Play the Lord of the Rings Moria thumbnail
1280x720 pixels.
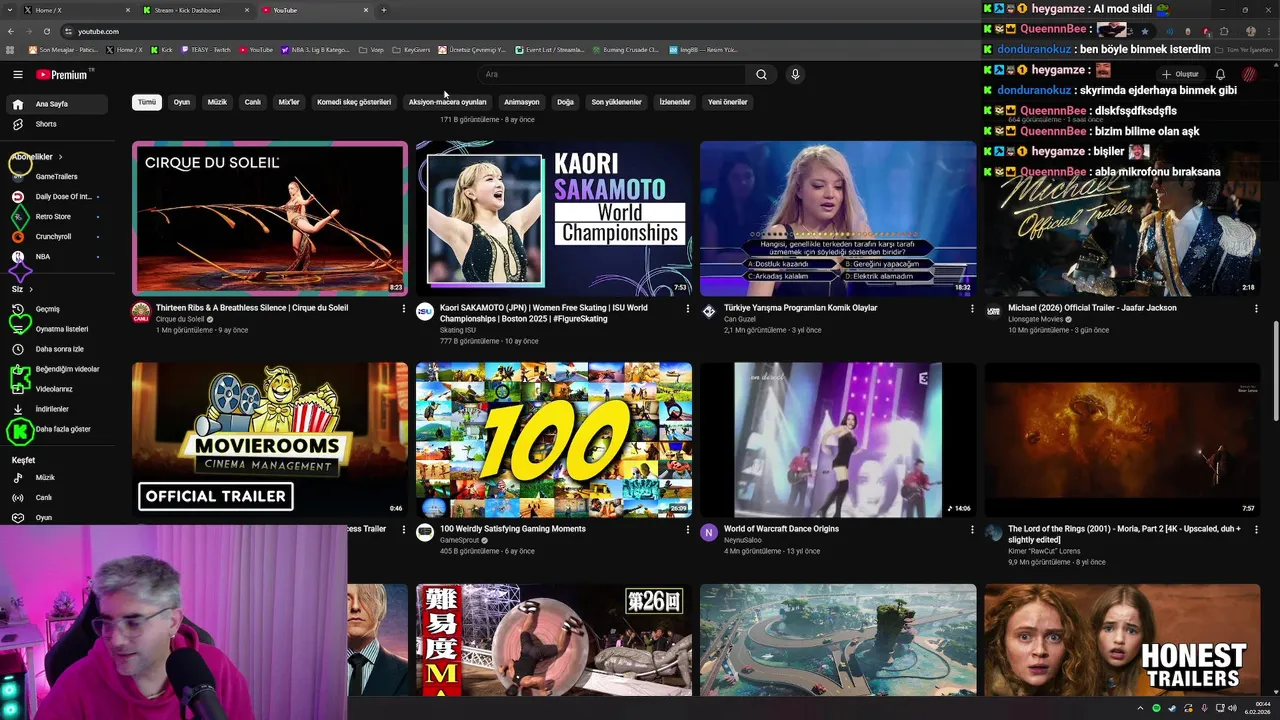[1122, 440]
